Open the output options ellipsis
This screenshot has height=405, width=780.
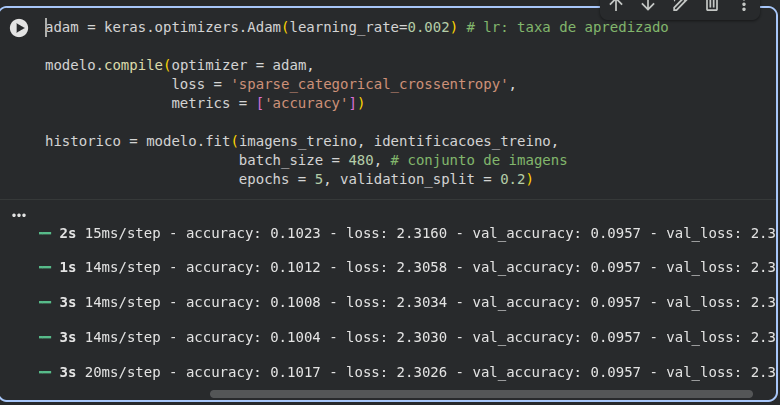click(18, 215)
